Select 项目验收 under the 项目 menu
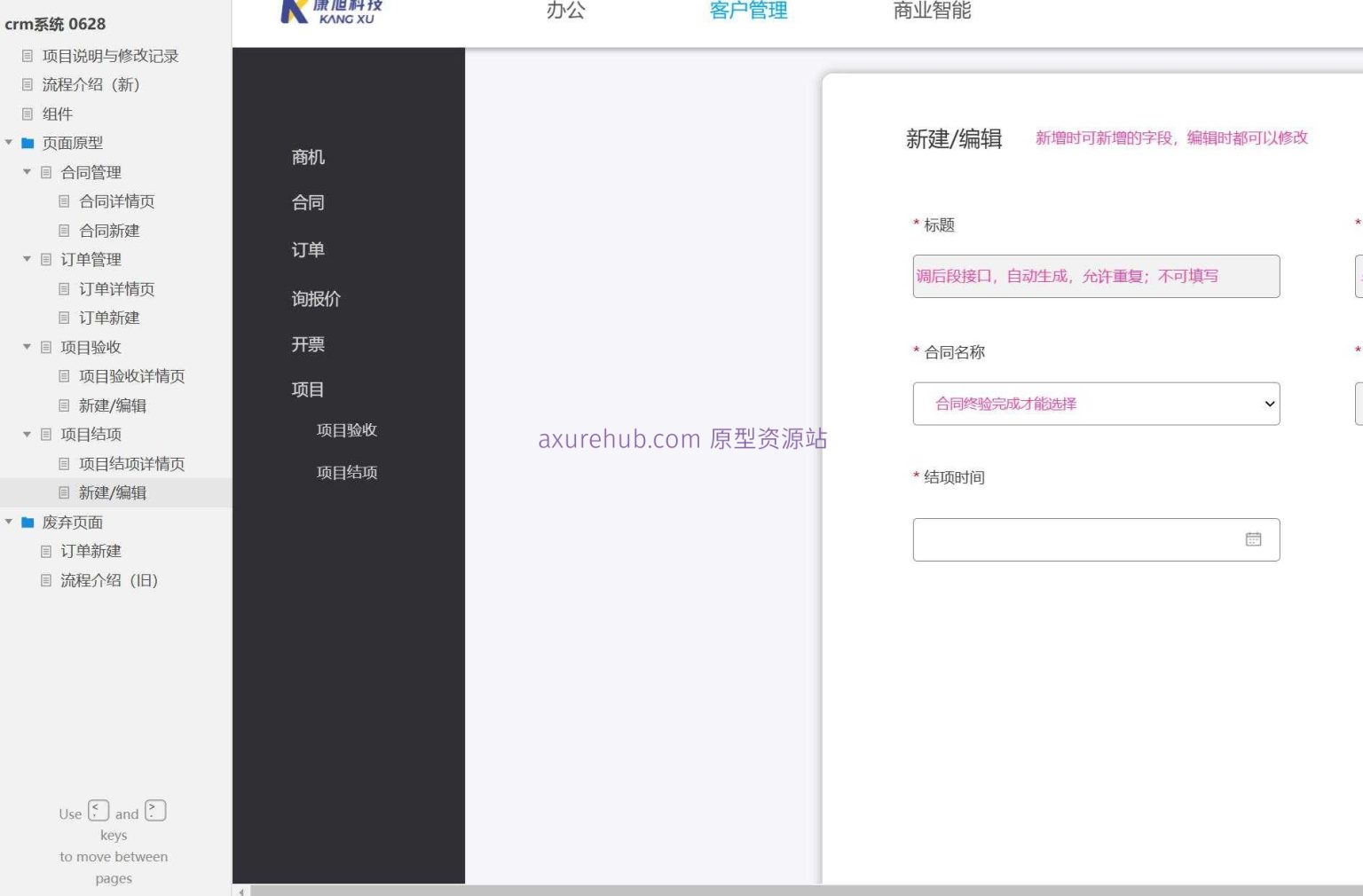The height and width of the screenshot is (896, 1363). click(x=347, y=430)
